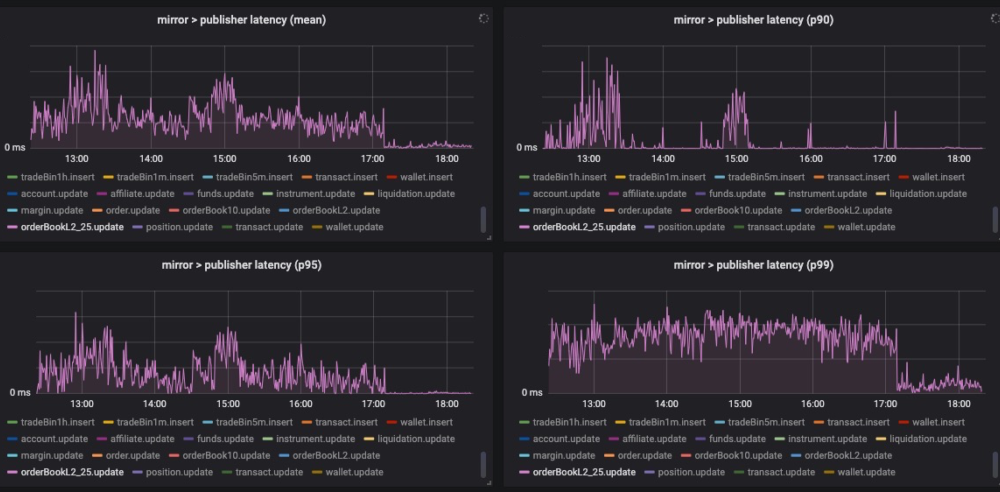1000x492 pixels.
Task: Click the legend scrollbar in the mean panel
Action: [x=483, y=220]
